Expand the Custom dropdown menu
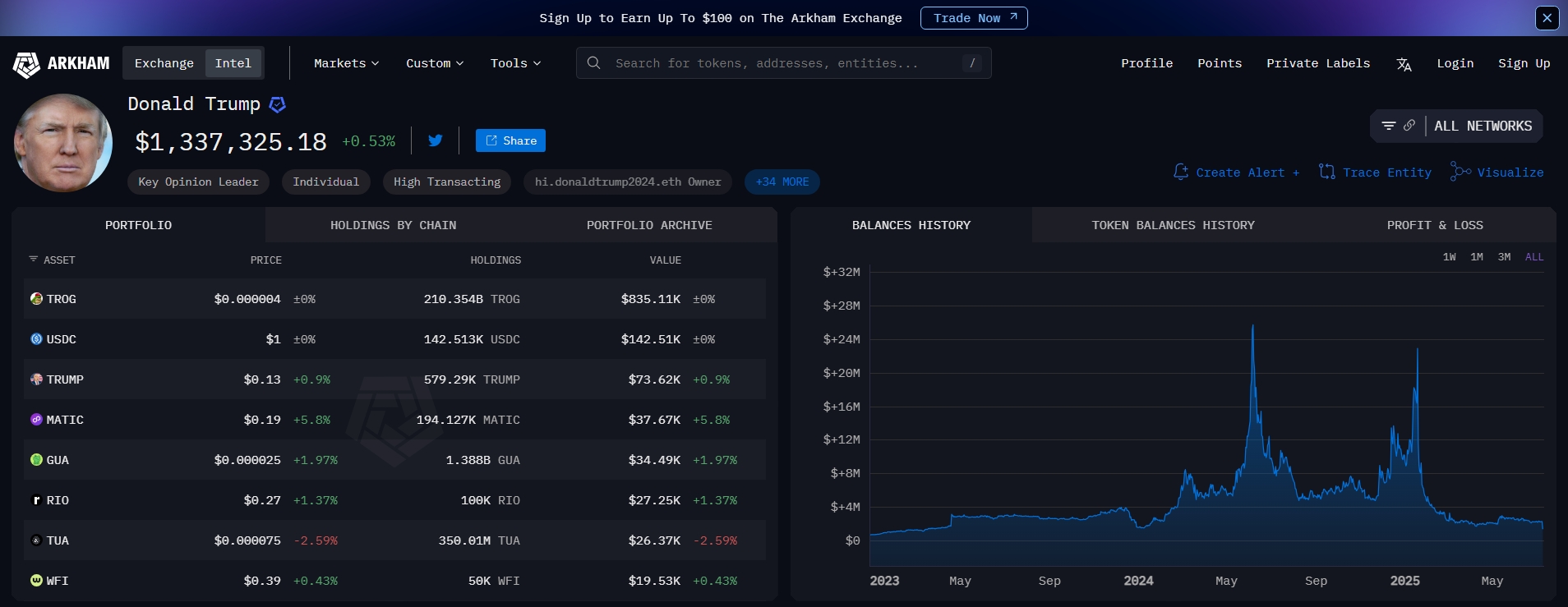Viewport: 1568px width, 607px height. [x=435, y=63]
